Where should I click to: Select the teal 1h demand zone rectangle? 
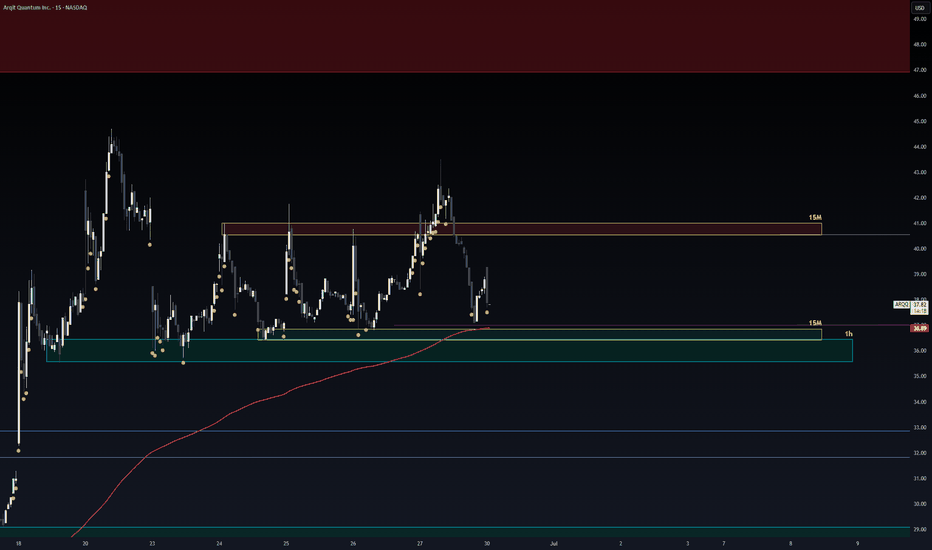click(449, 350)
